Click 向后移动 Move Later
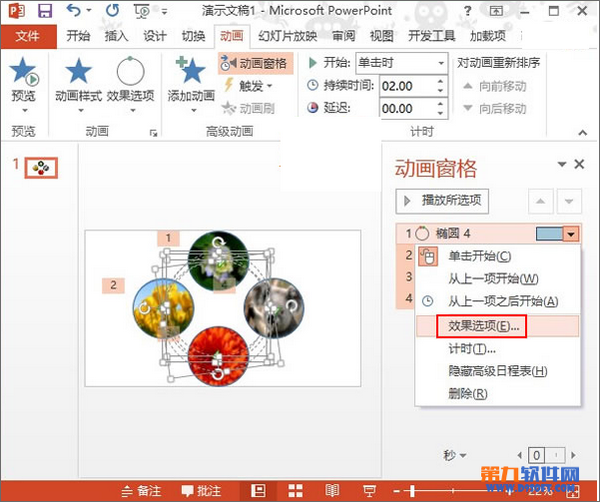600x502 pixels. point(495,109)
